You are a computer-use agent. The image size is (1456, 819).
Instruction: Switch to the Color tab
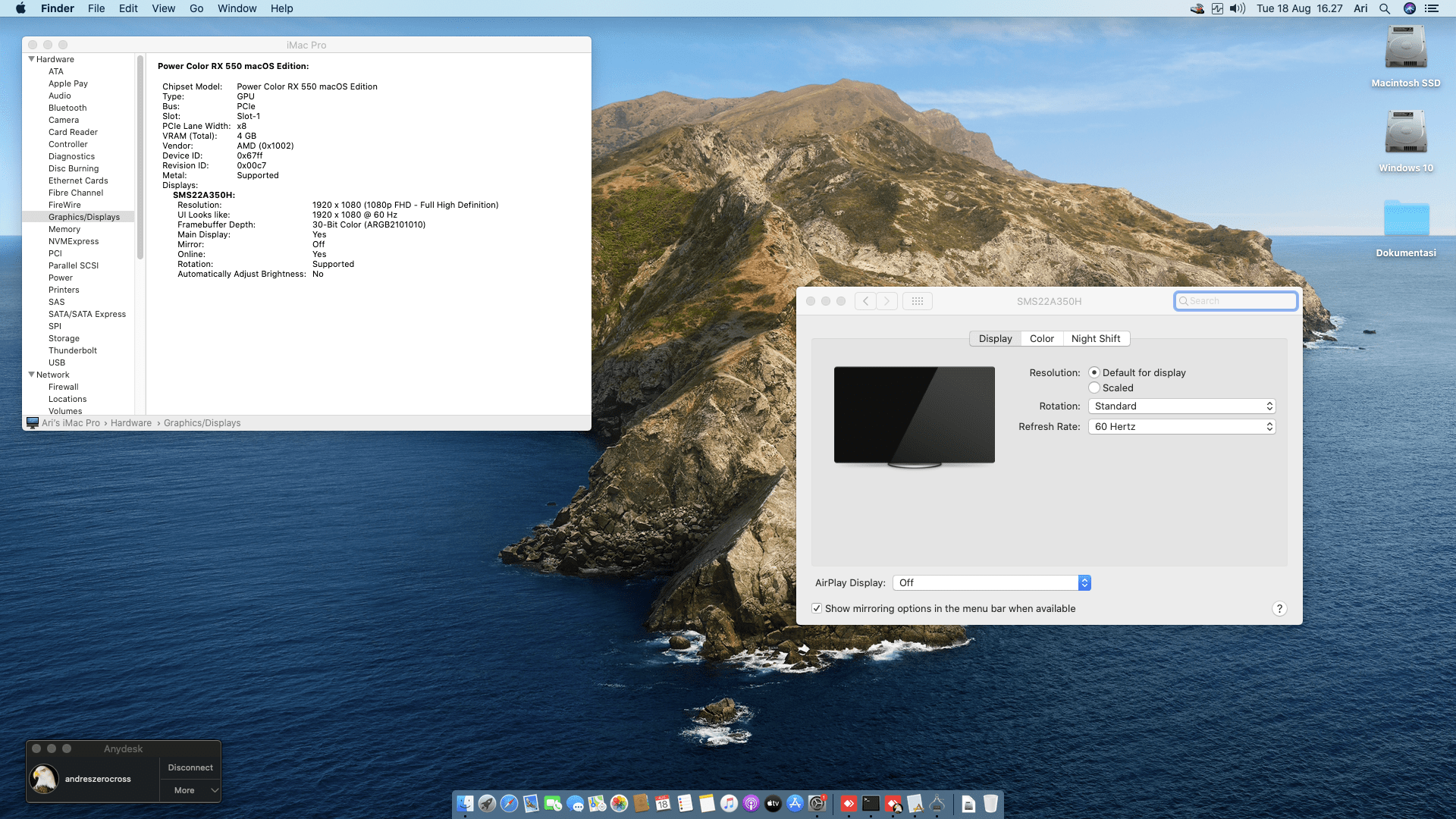click(1041, 339)
